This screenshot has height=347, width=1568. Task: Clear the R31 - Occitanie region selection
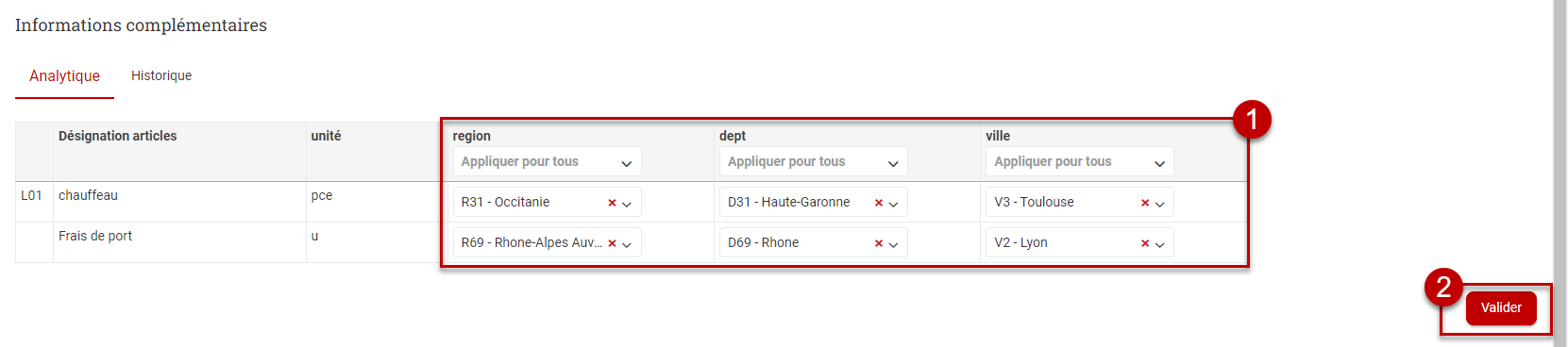point(612,203)
